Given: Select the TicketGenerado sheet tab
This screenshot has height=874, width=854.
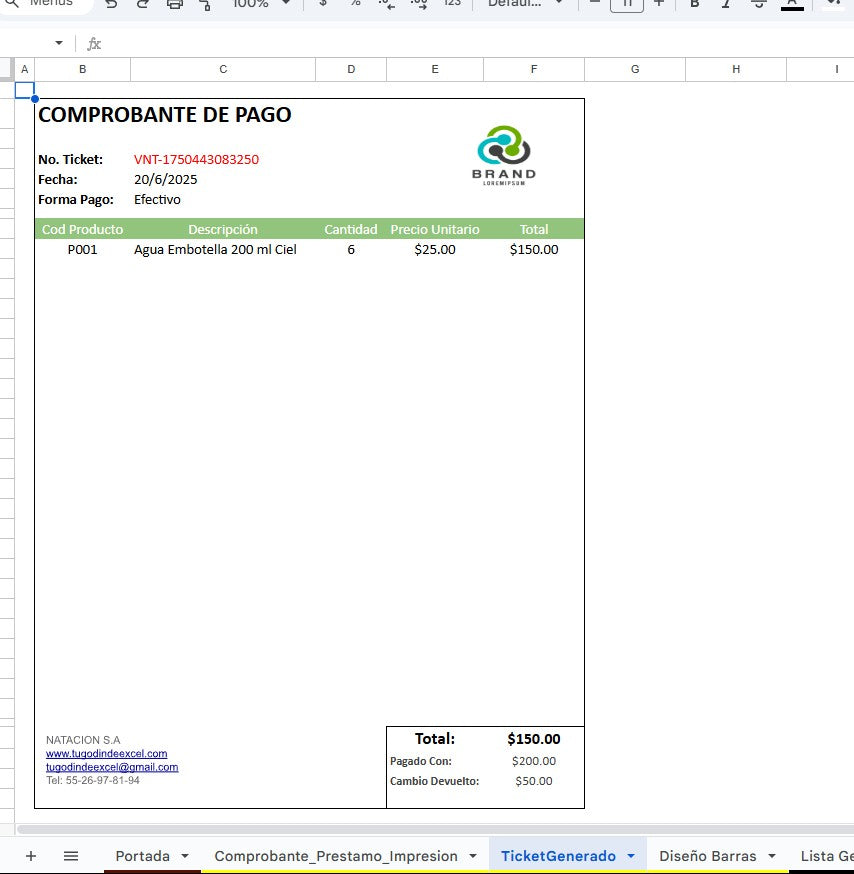Looking at the screenshot, I should pyautogui.click(x=558, y=856).
